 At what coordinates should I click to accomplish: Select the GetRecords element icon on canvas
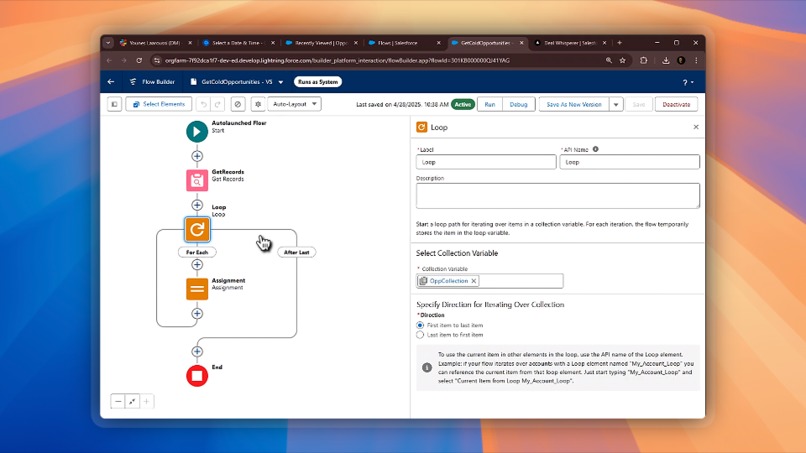click(x=197, y=180)
